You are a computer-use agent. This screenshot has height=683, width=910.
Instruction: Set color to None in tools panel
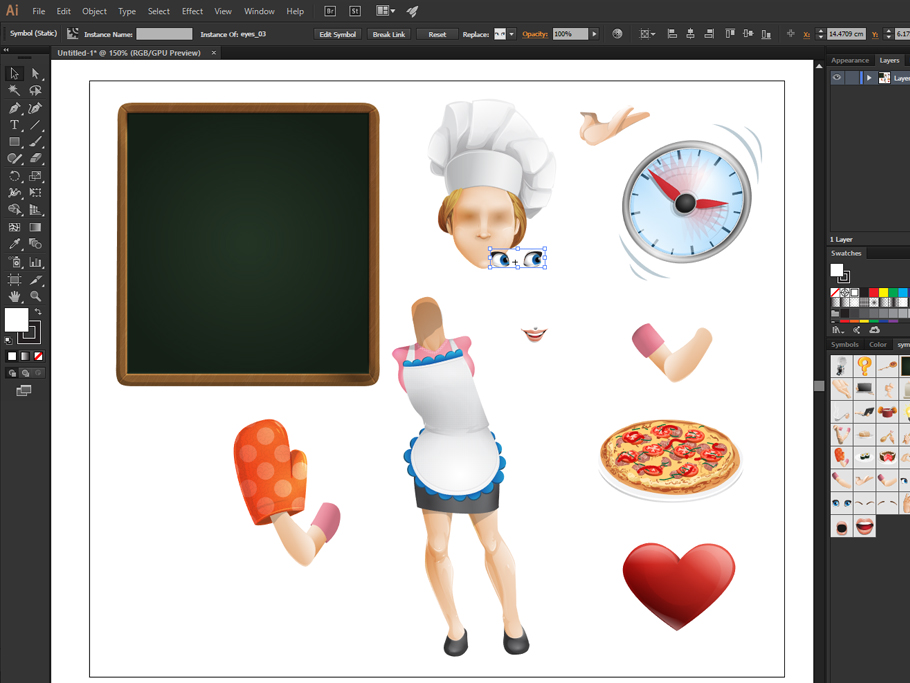(x=39, y=356)
